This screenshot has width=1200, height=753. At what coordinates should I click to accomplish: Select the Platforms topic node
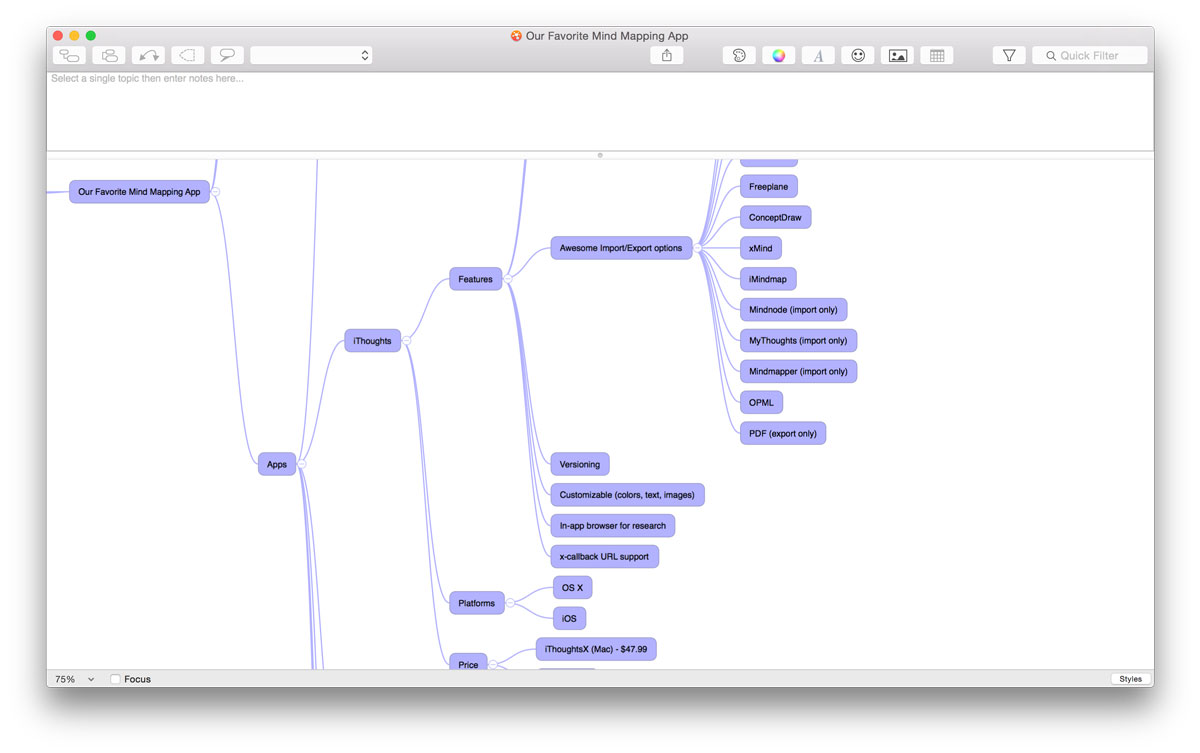(x=477, y=603)
